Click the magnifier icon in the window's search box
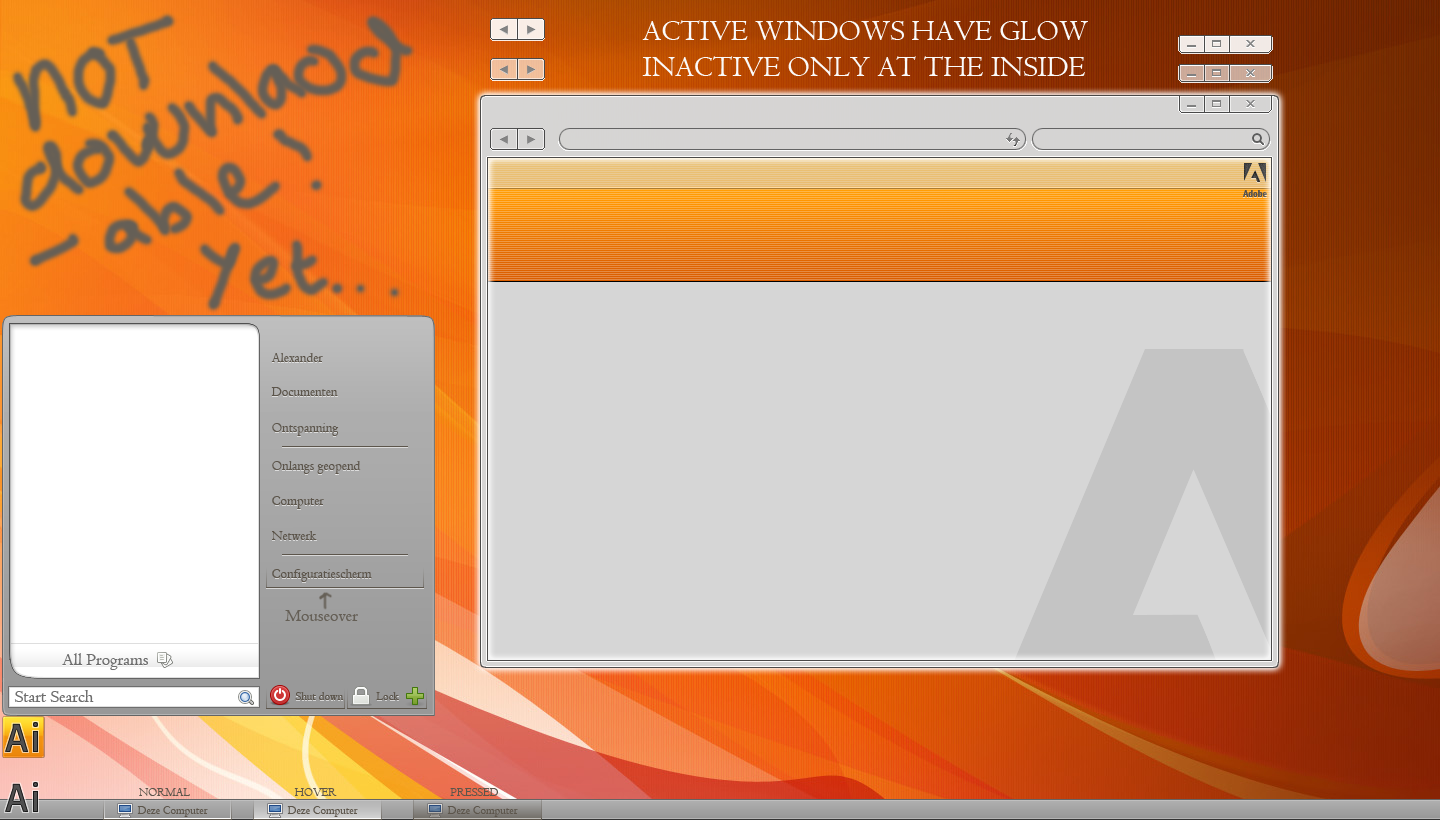1440x820 pixels. pyautogui.click(x=1258, y=139)
